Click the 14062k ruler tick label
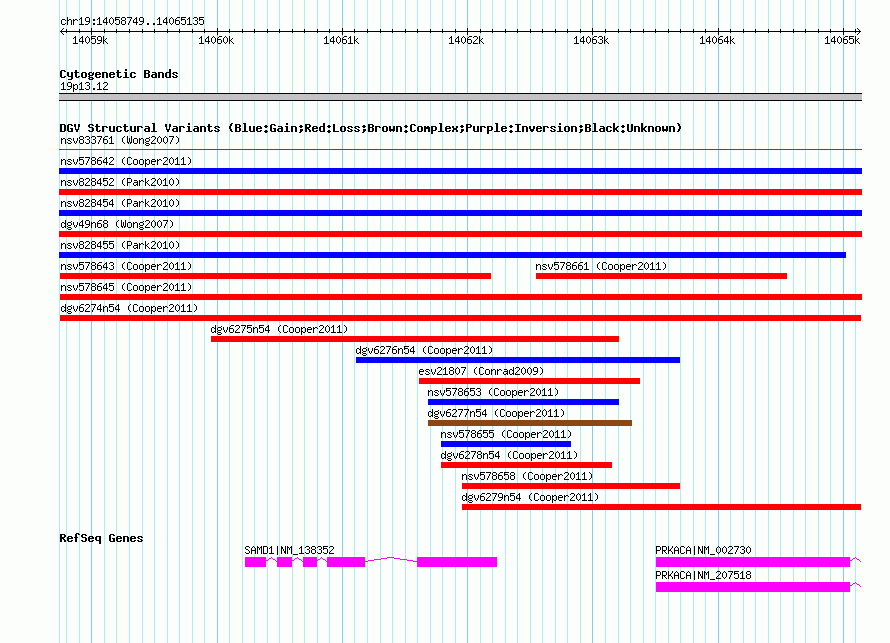Image resolution: width=890 pixels, height=643 pixels. coord(466,40)
